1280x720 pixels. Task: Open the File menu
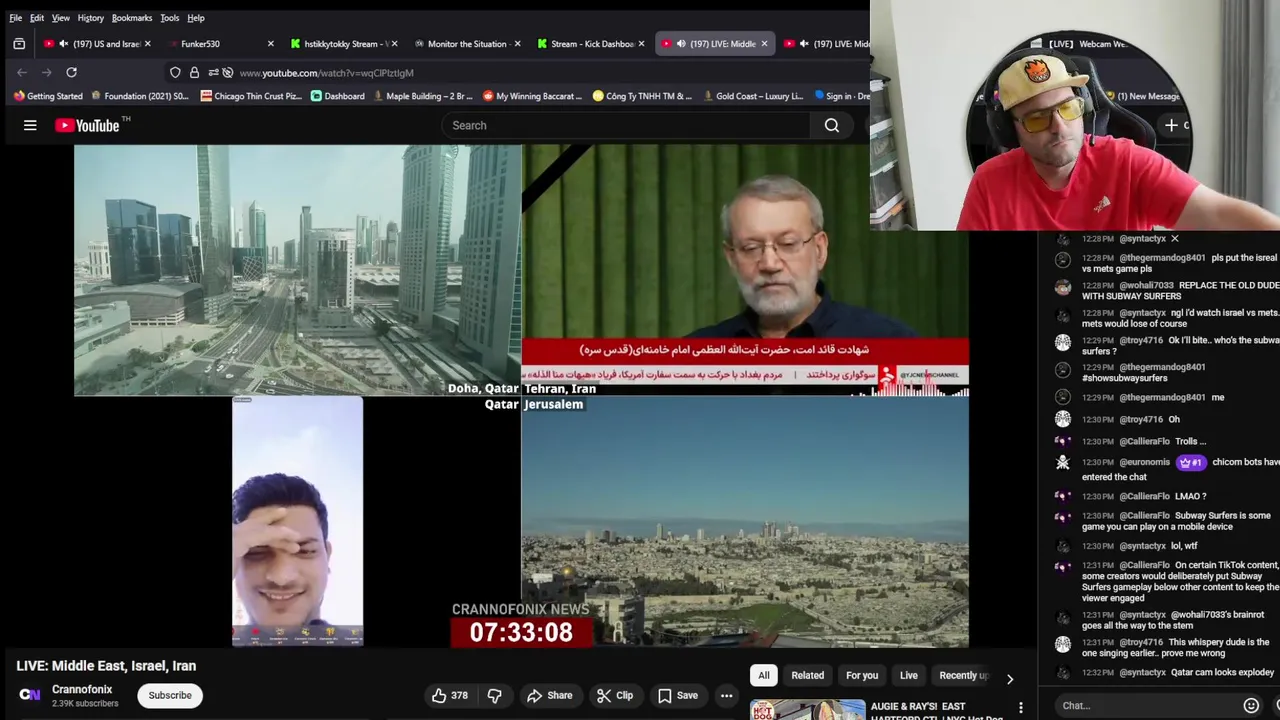point(15,18)
